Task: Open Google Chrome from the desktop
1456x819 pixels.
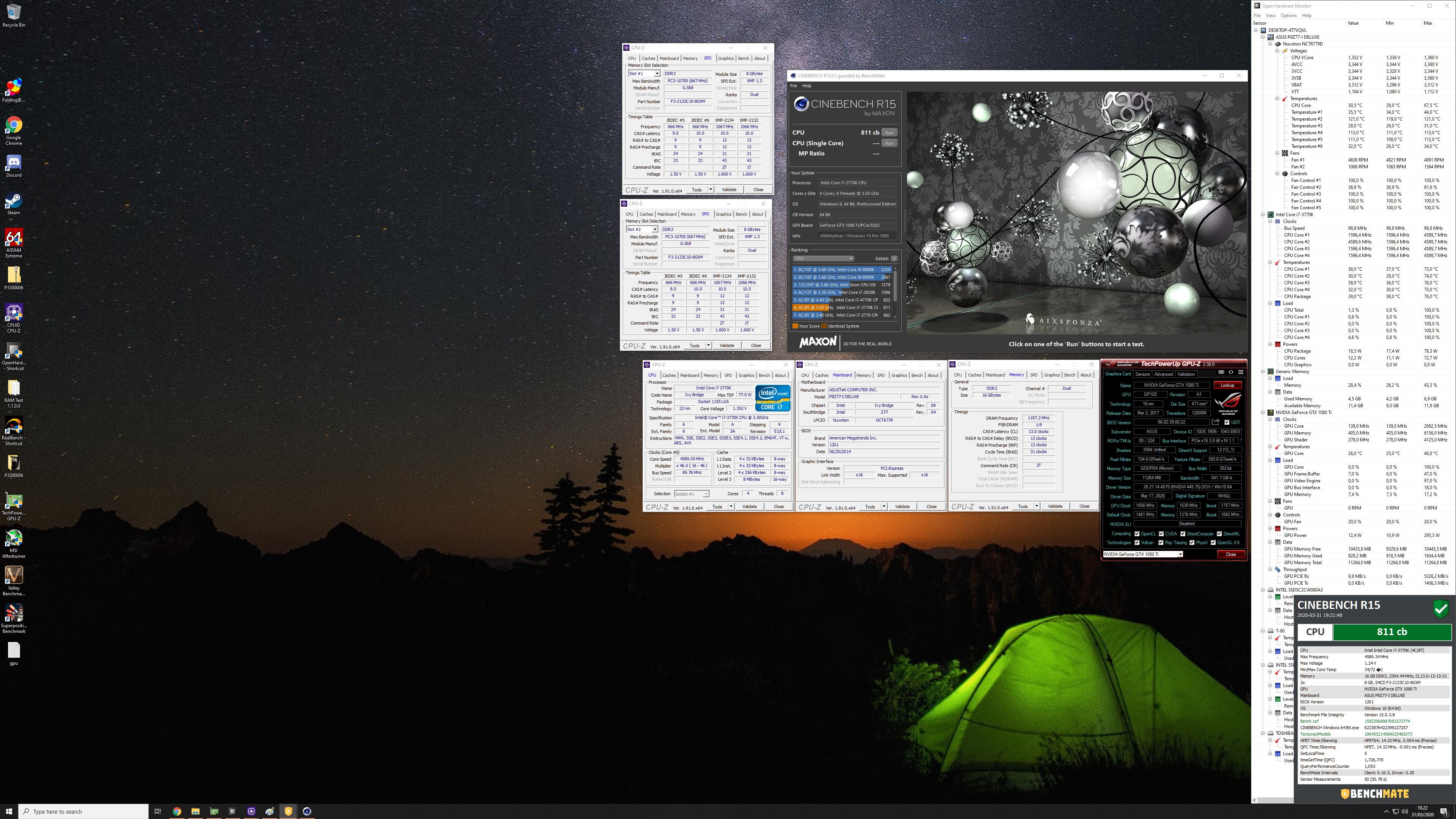Action: [x=14, y=130]
